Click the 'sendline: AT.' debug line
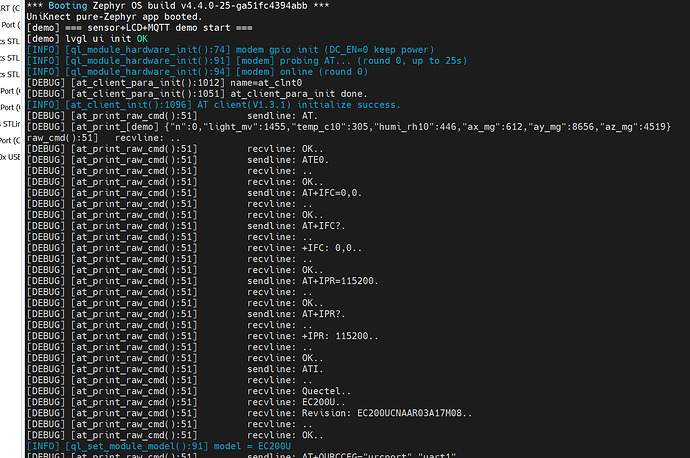 [172, 116]
